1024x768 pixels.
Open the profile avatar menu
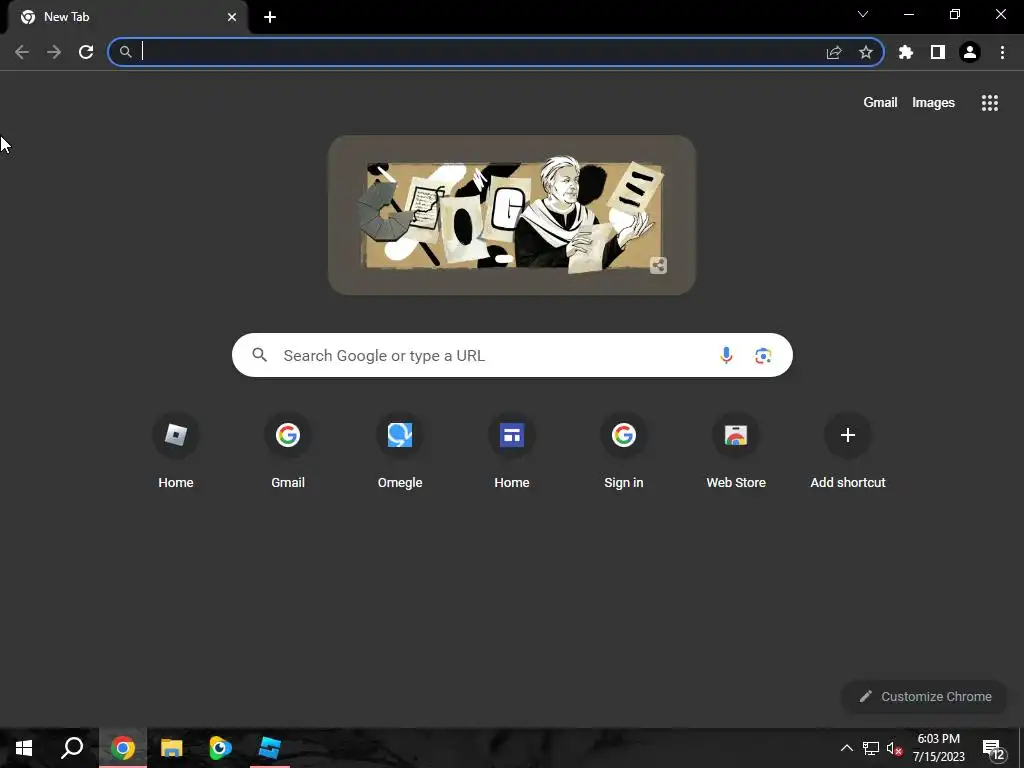click(x=970, y=52)
